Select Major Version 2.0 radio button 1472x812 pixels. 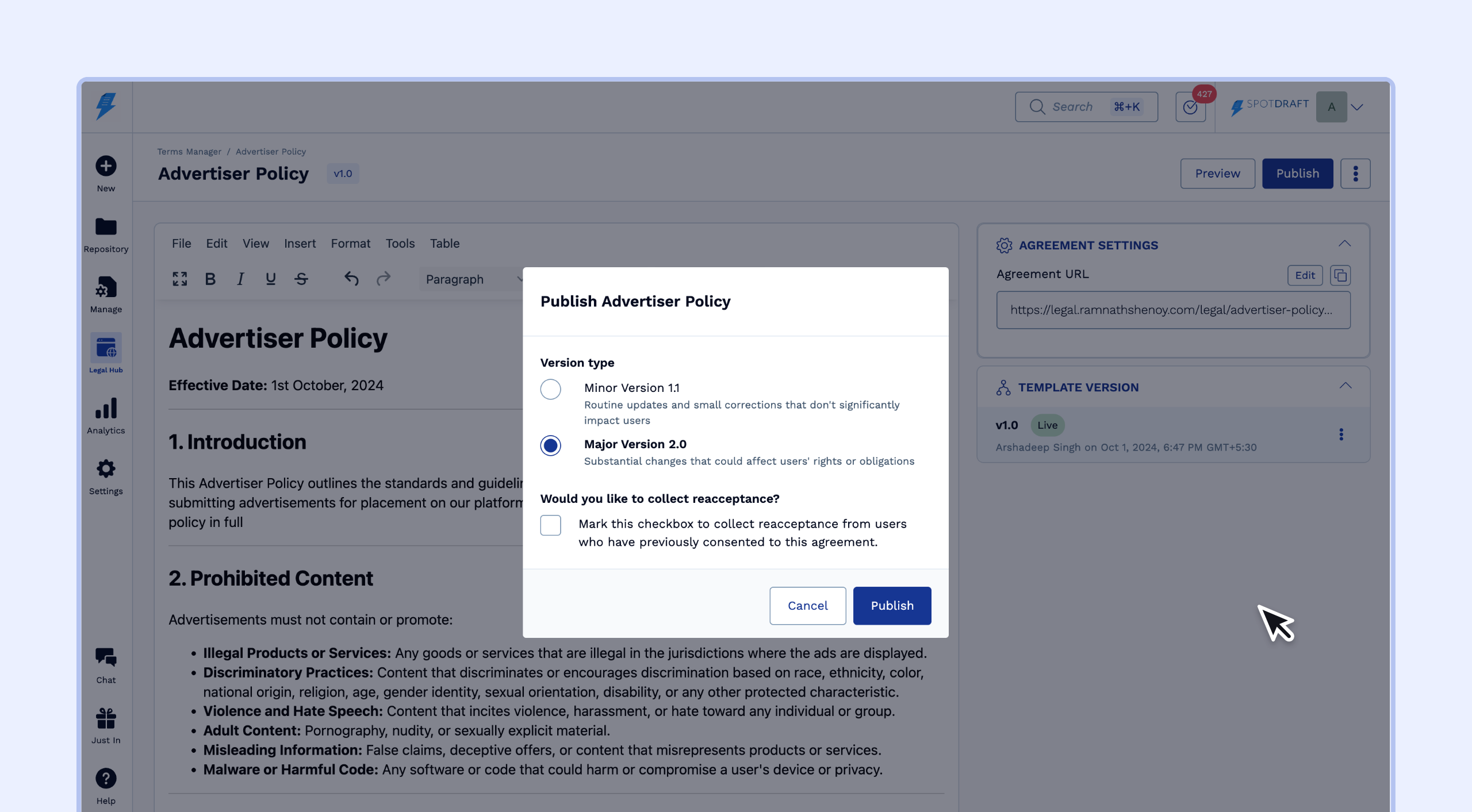coord(550,445)
